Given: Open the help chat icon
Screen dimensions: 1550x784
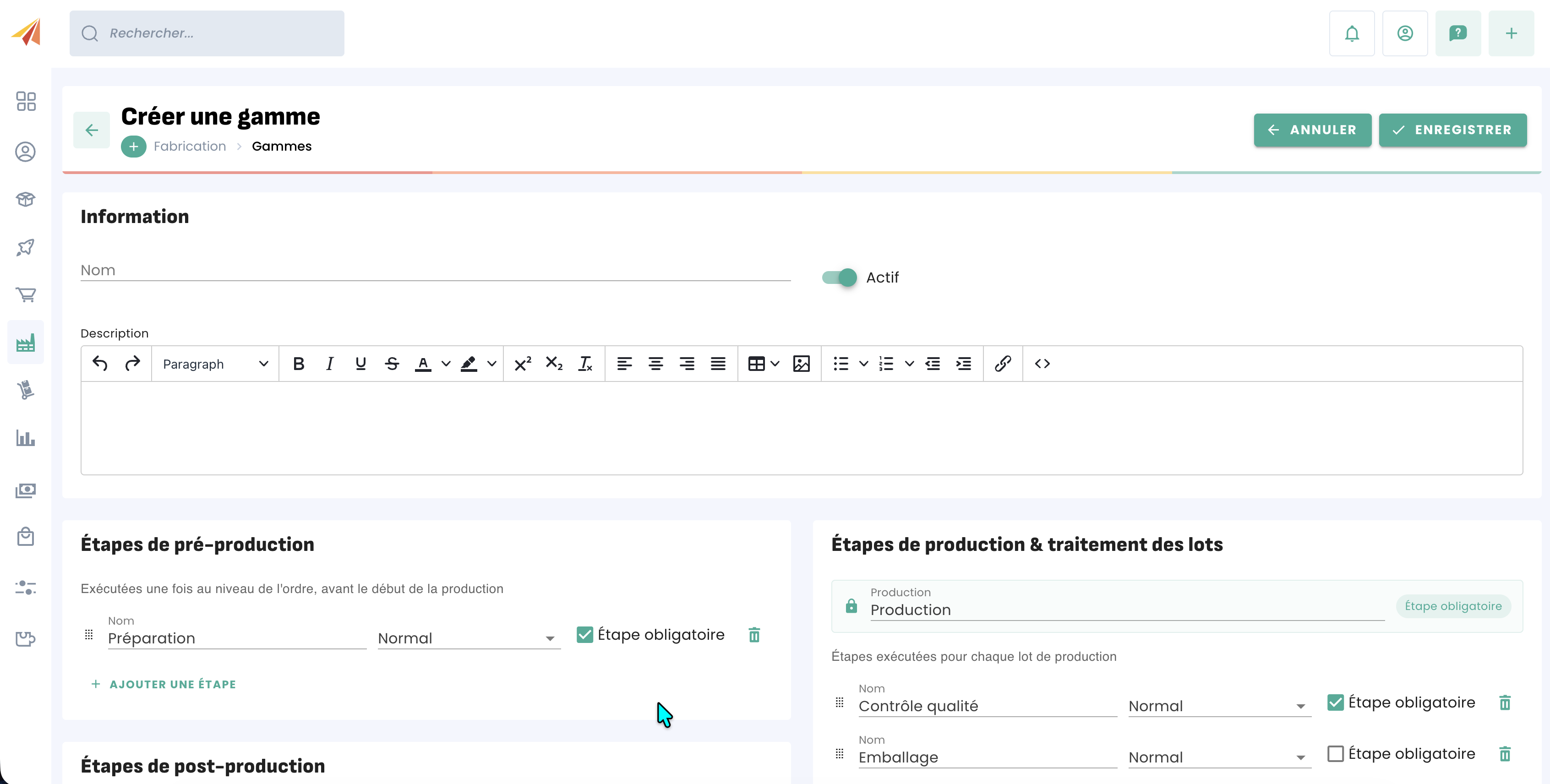Looking at the screenshot, I should pyautogui.click(x=1457, y=33).
